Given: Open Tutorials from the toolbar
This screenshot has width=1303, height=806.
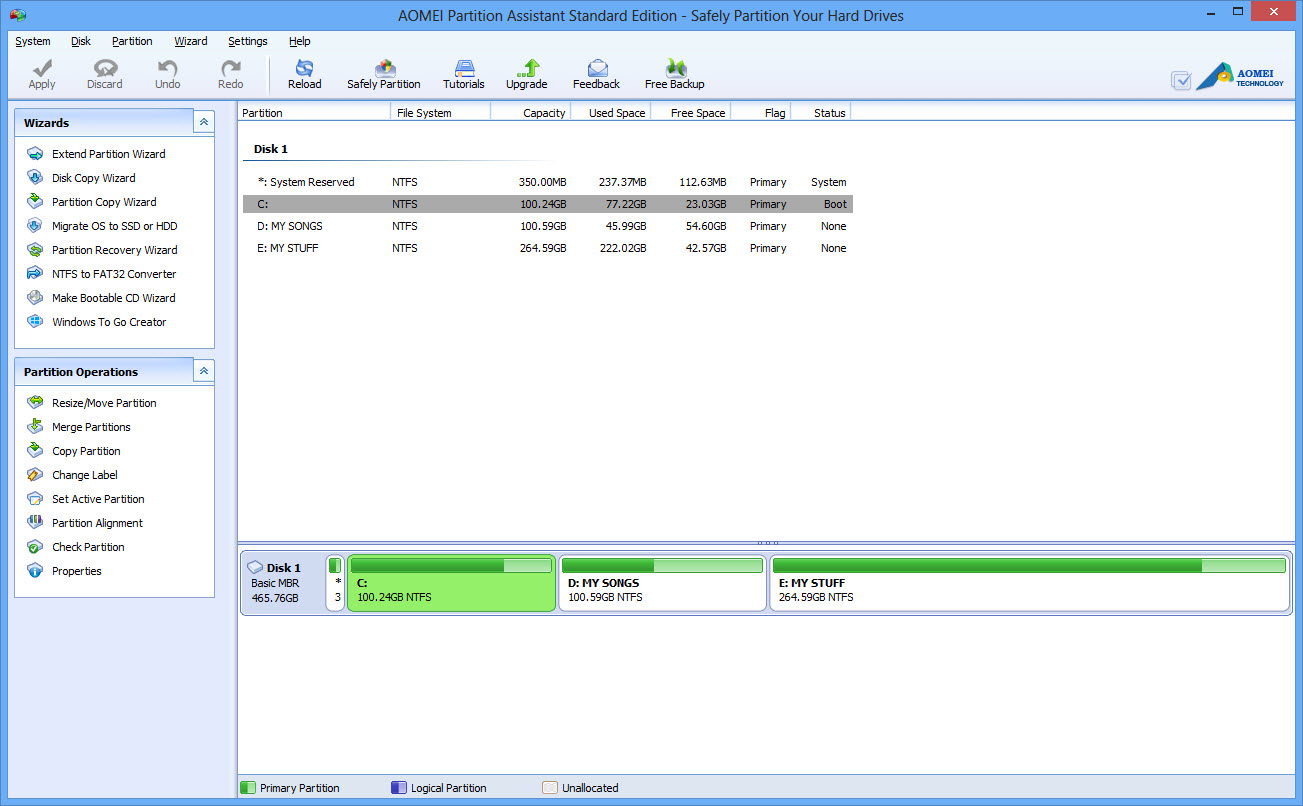Looking at the screenshot, I should click(464, 69).
